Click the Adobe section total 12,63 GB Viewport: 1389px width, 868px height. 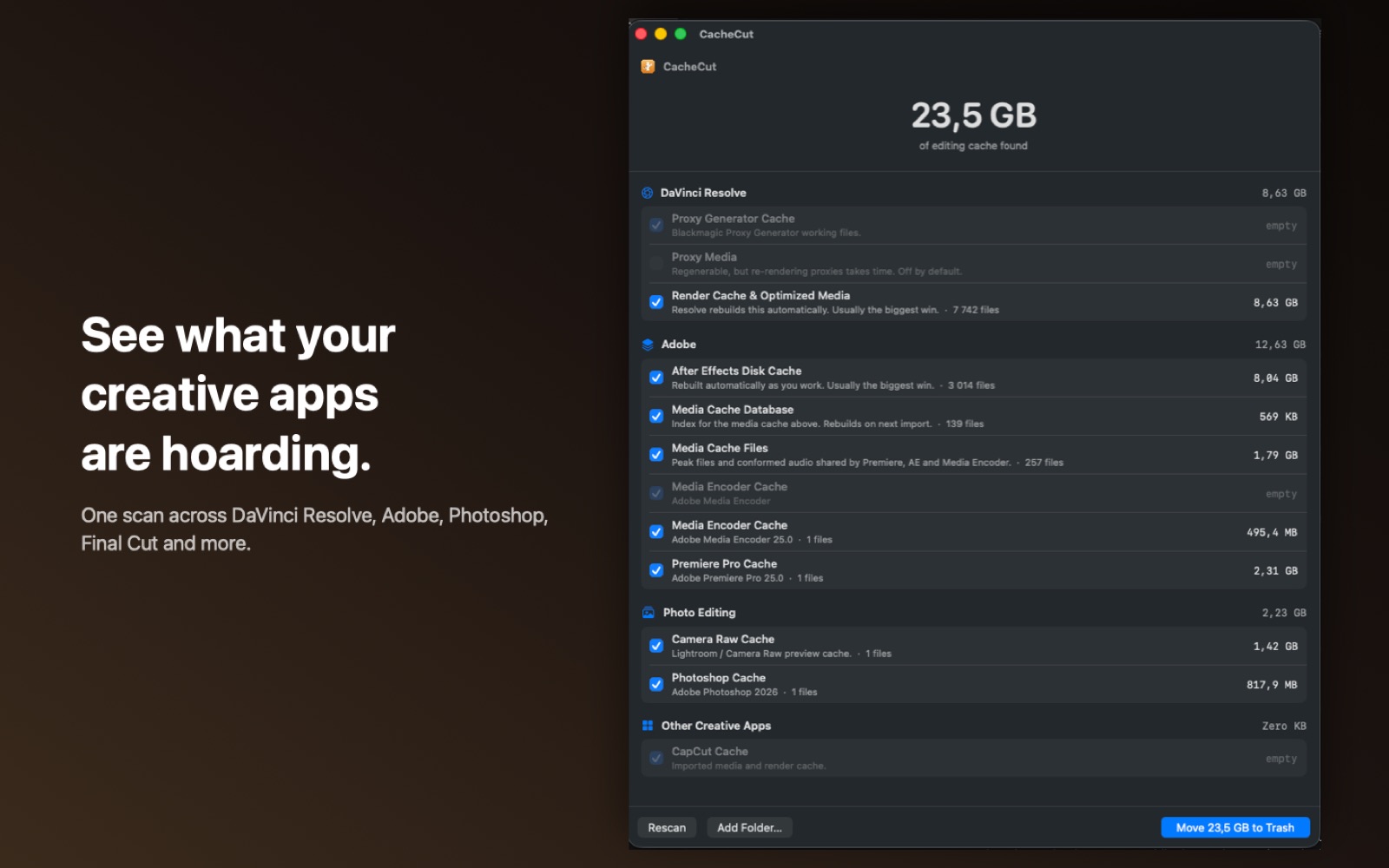(x=1280, y=345)
